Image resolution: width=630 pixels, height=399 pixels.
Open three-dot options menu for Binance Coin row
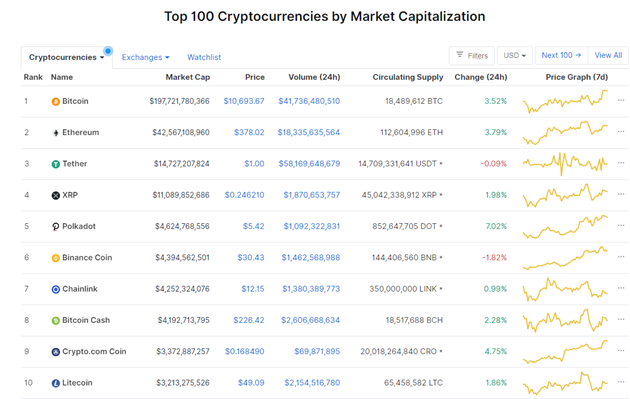621,257
